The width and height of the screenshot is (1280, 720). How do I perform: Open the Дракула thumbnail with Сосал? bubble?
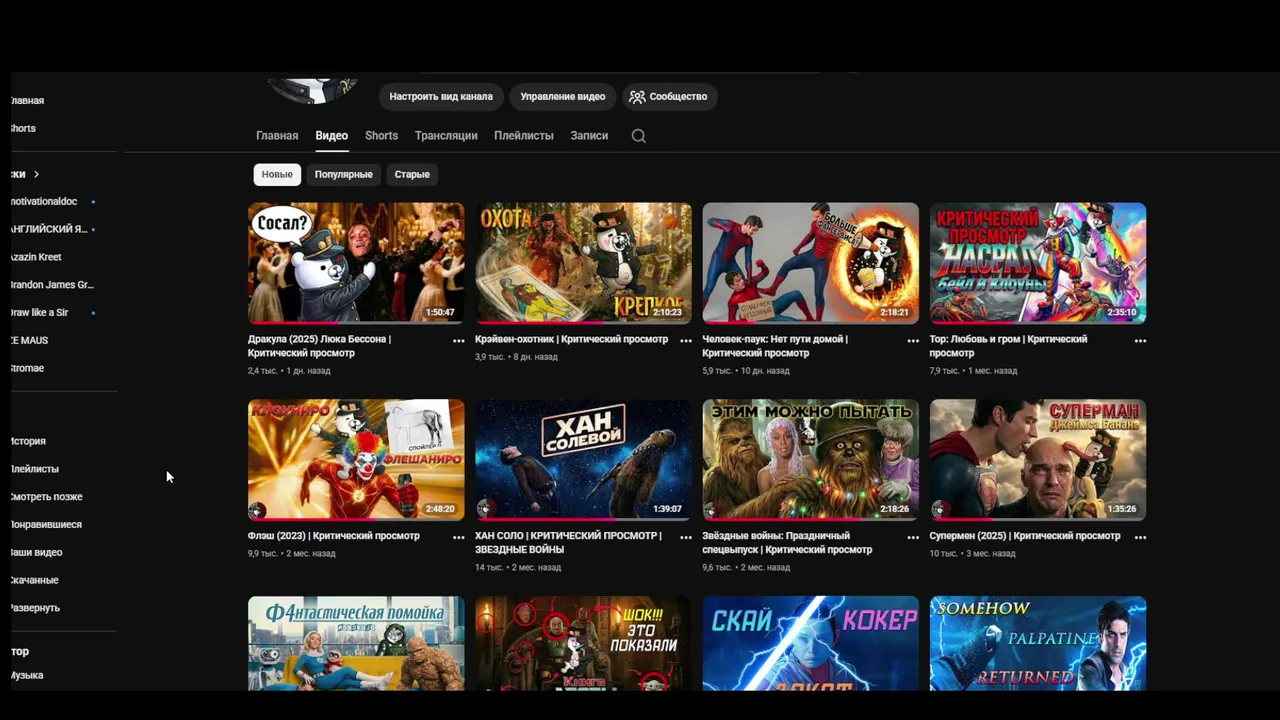[356, 263]
